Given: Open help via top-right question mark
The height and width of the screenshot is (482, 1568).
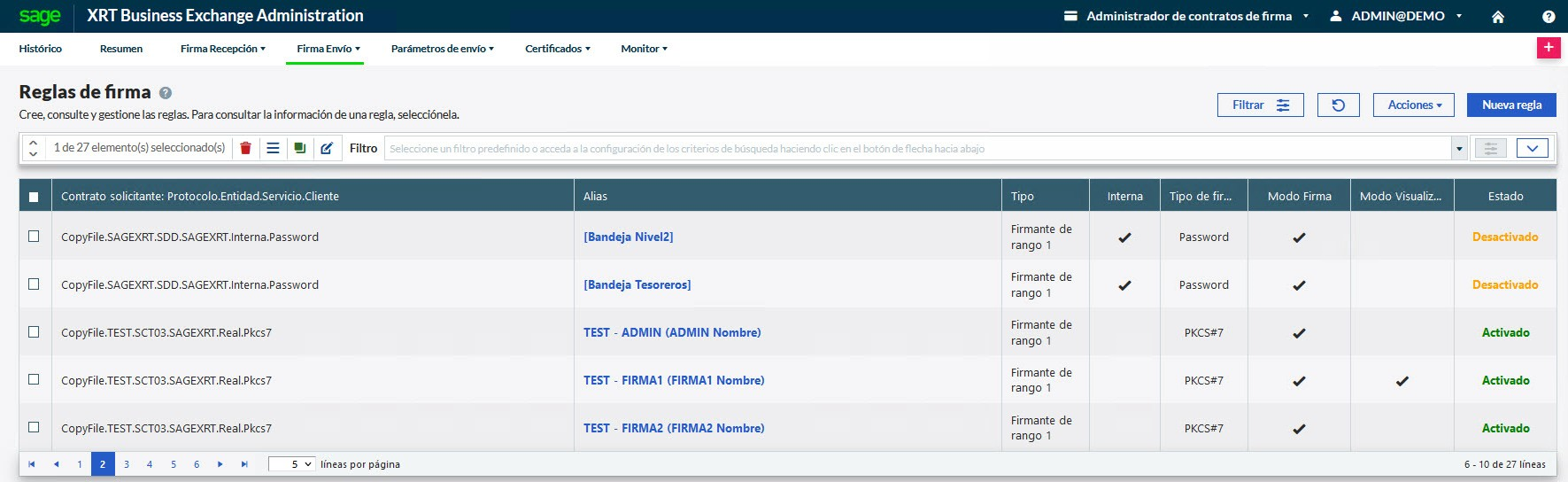Looking at the screenshot, I should tap(1549, 17).
